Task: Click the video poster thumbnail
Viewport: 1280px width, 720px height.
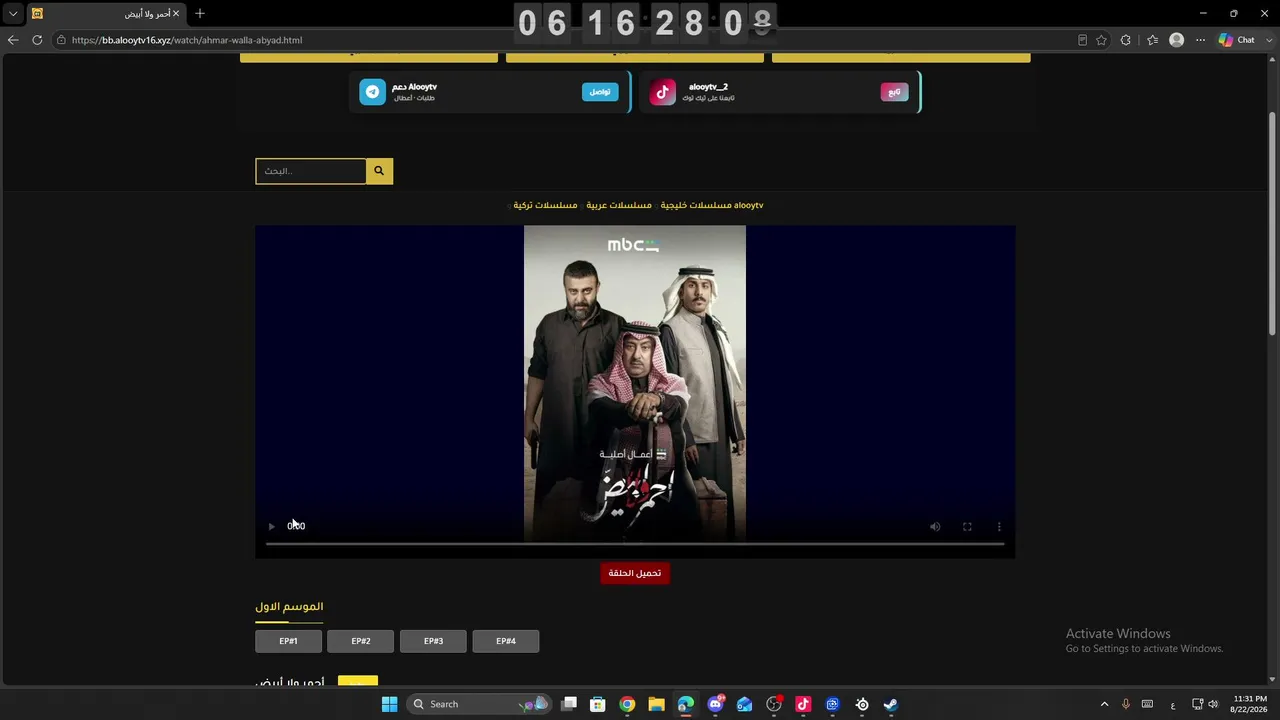Action: pos(635,383)
